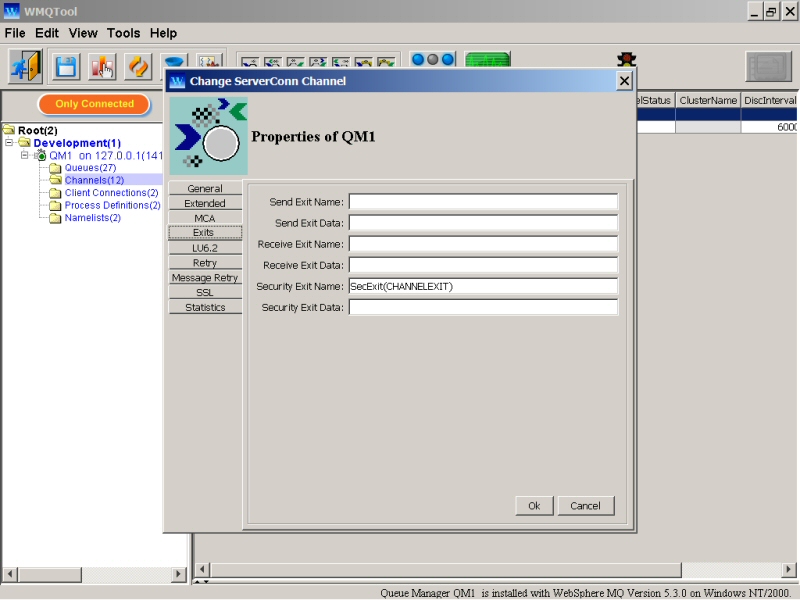Click the Client Connections folder icon
800x600 pixels.
point(55,193)
